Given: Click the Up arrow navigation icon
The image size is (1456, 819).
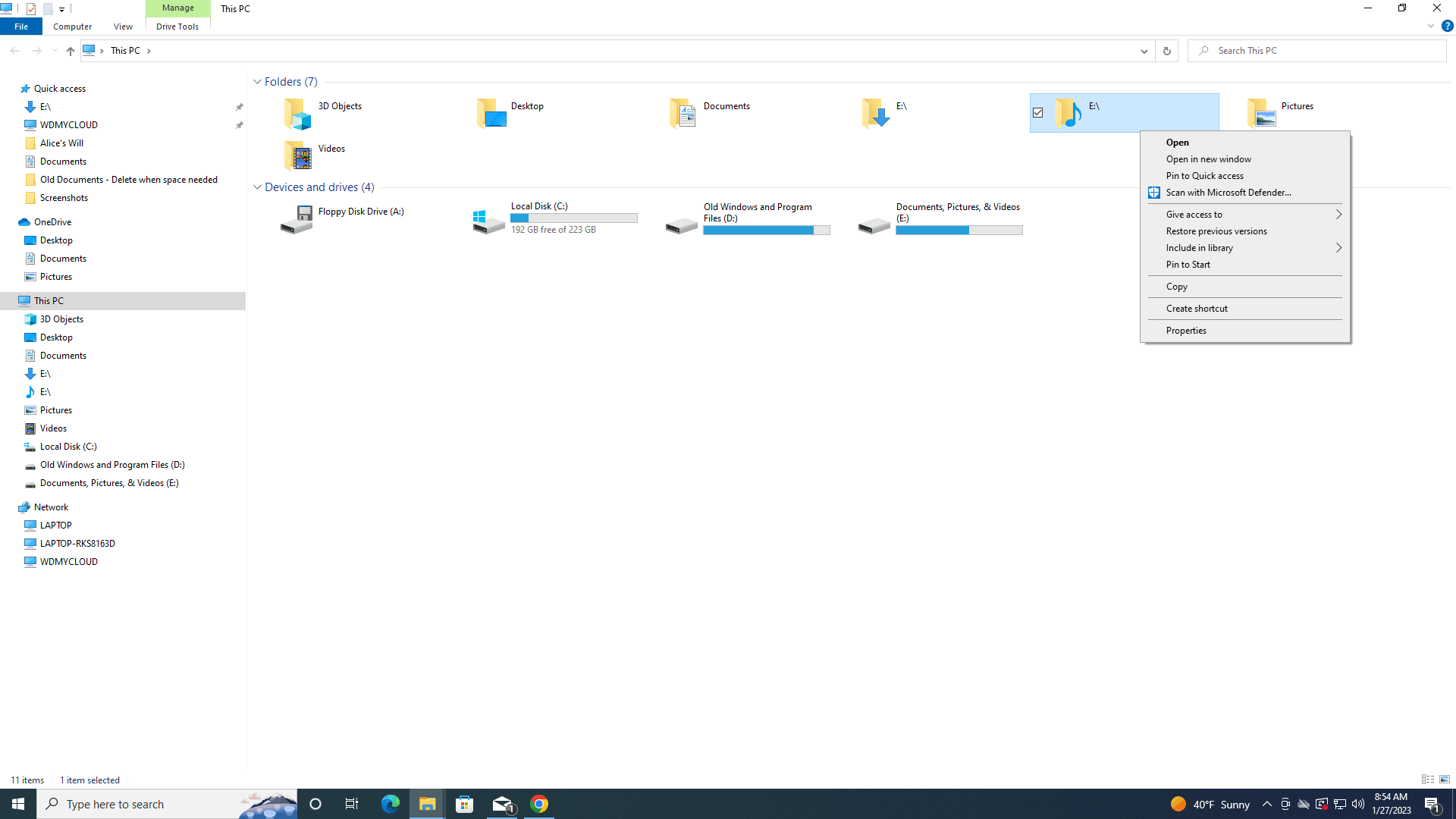Looking at the screenshot, I should pos(70,51).
